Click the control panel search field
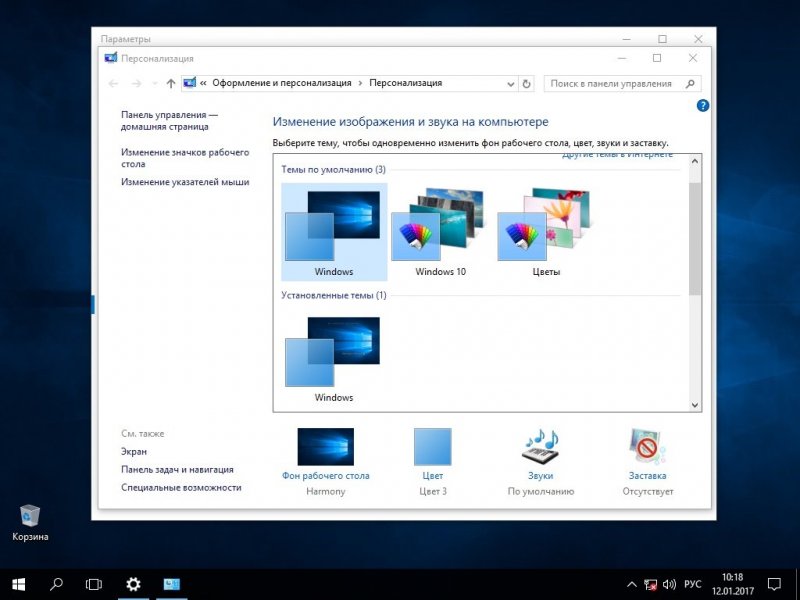800x600 pixels. (x=623, y=84)
